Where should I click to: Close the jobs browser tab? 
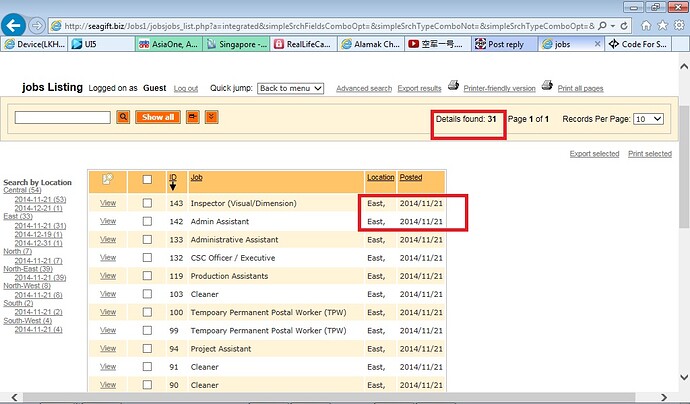(x=597, y=44)
